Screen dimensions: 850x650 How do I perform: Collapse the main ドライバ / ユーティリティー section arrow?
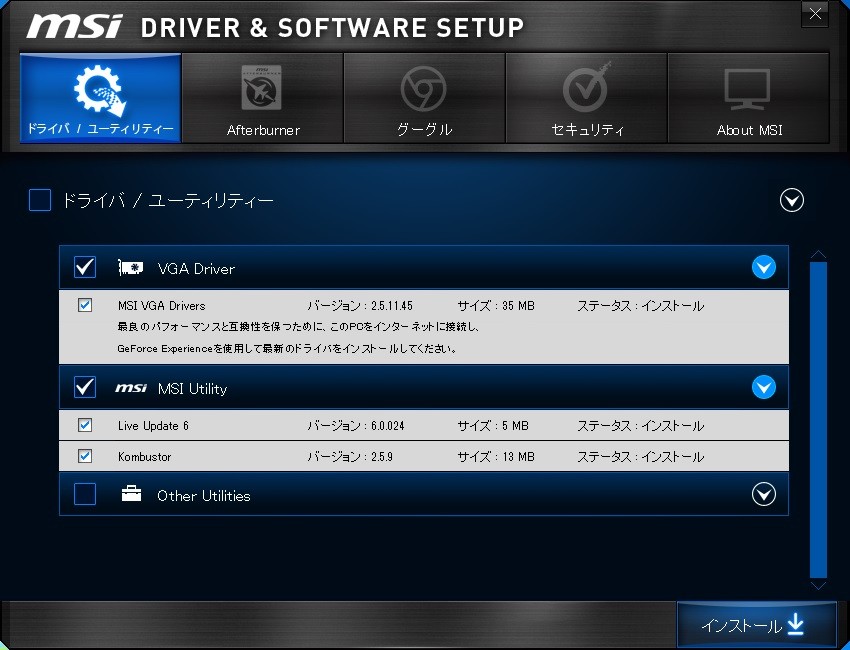791,200
